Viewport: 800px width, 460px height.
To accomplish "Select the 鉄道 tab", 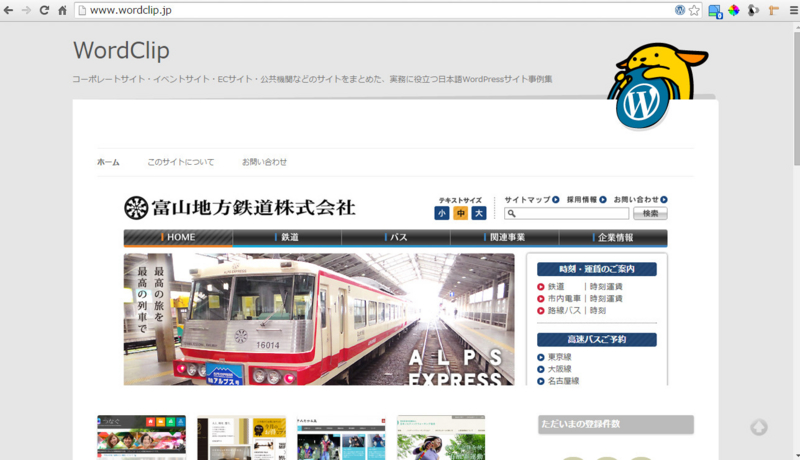I will pyautogui.click(x=287, y=238).
